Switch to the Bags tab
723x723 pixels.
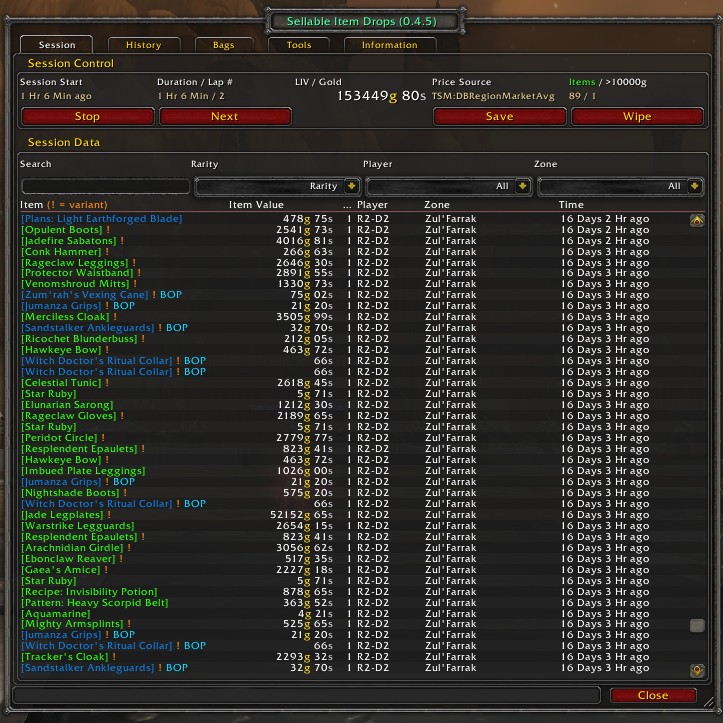point(224,45)
